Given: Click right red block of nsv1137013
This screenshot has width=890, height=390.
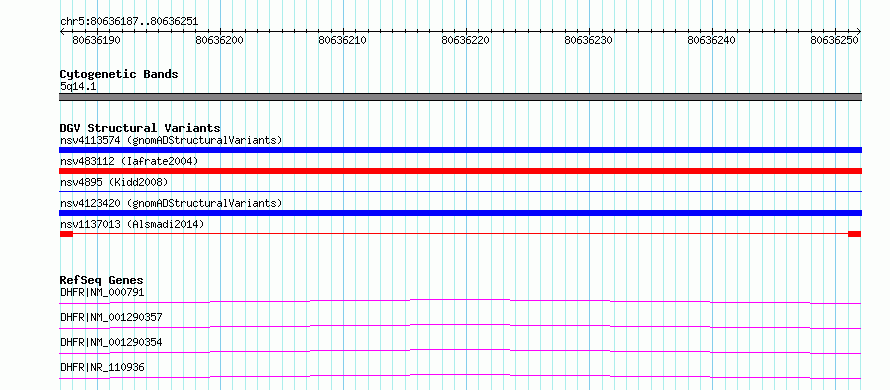Looking at the screenshot, I should [855, 234].
